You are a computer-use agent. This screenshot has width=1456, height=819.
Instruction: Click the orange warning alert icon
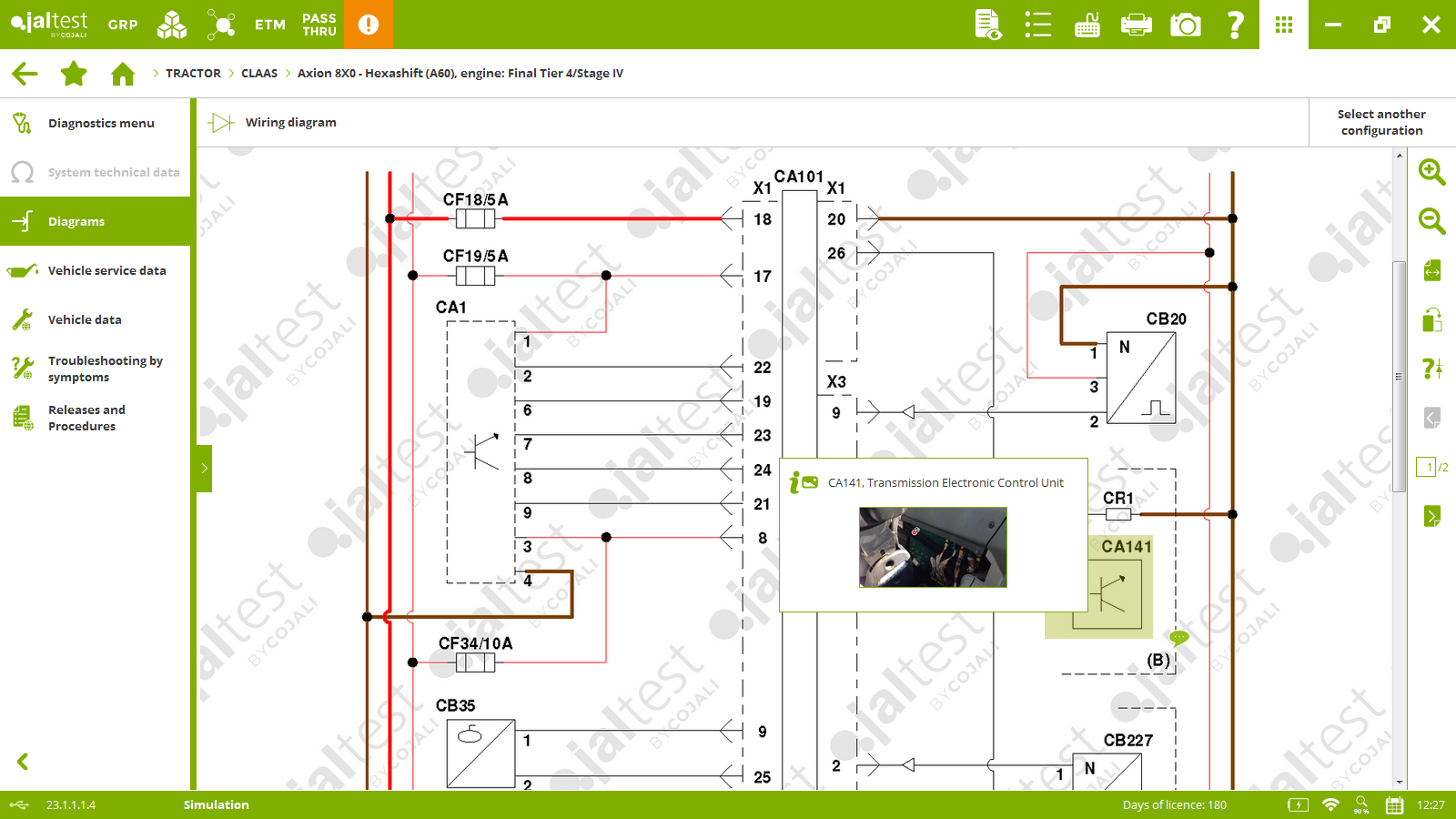coord(369,25)
